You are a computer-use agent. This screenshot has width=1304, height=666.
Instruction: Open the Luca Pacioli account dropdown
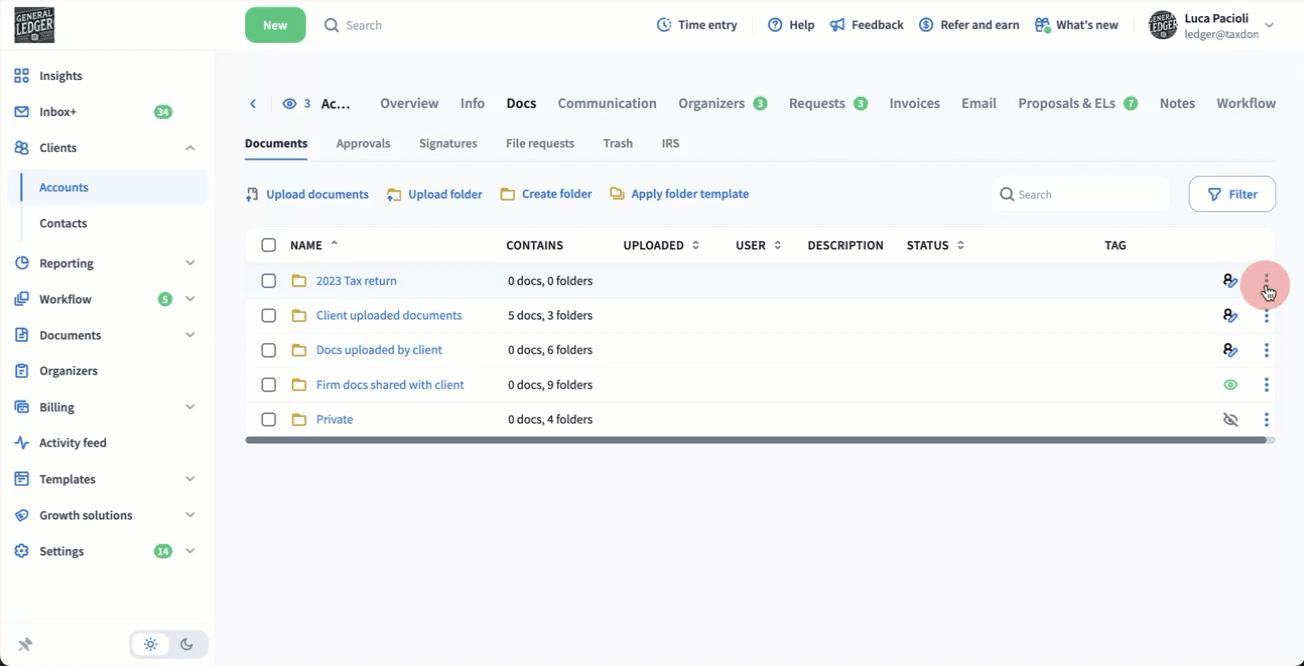tap(1269, 25)
